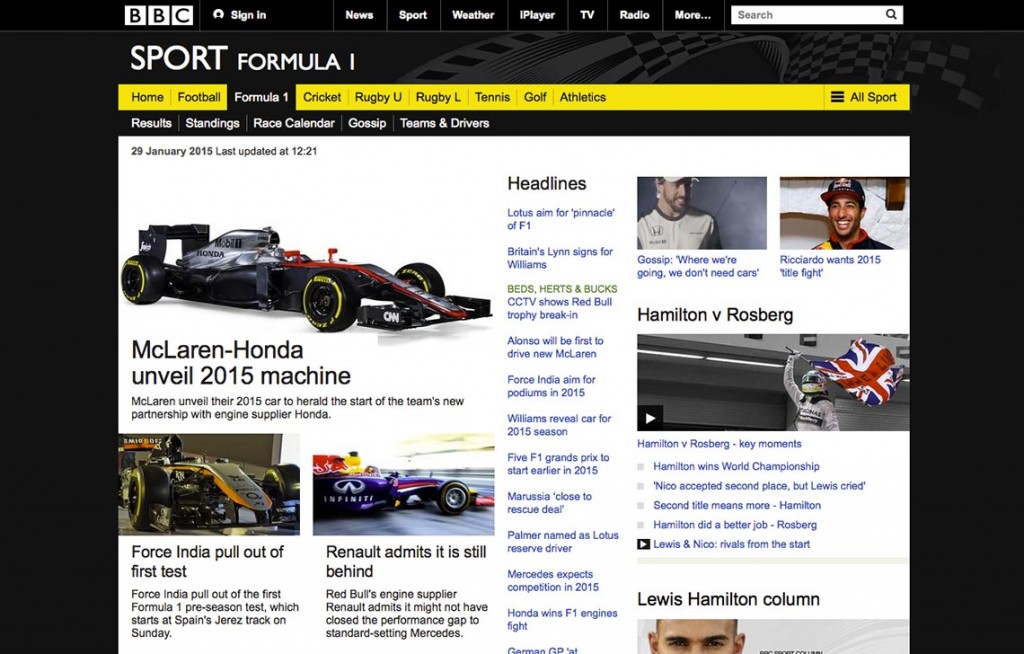This screenshot has width=1024, height=654.
Task: Switch to the sport Home tab
Action: [x=147, y=97]
